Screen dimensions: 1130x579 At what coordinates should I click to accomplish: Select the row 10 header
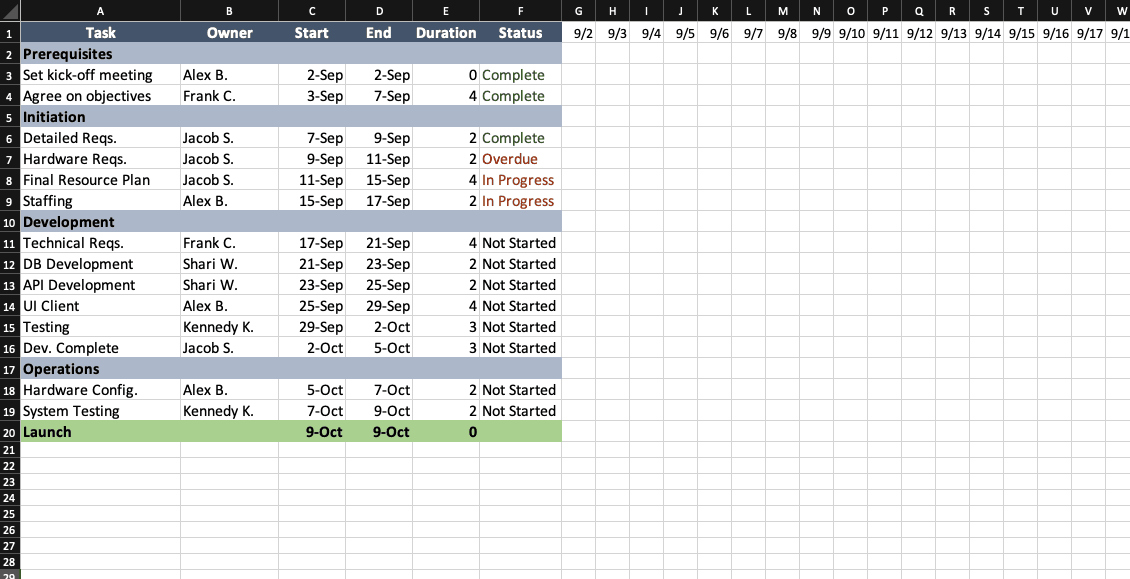[x=9, y=222]
